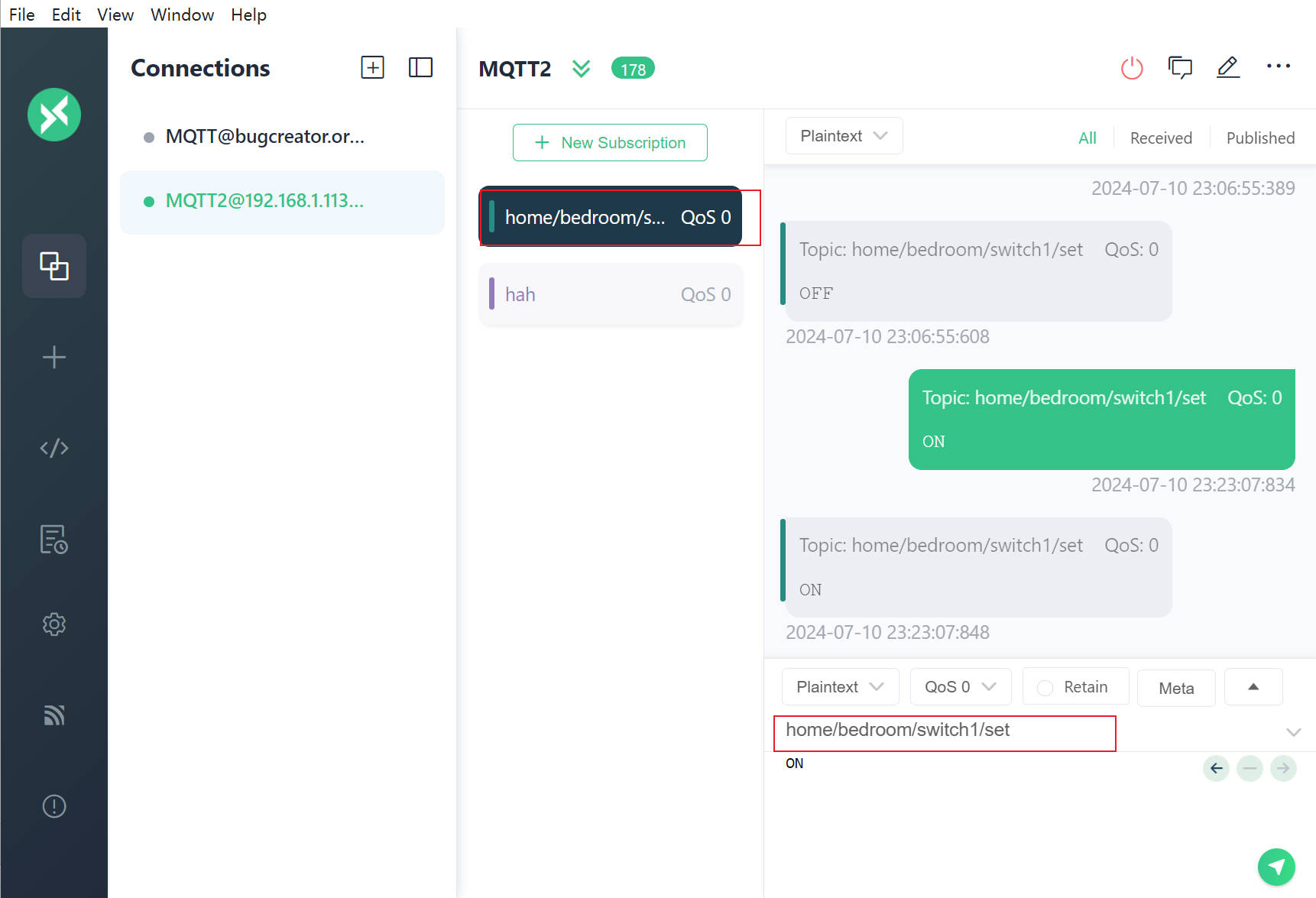Open new window with chat icon
The width and height of the screenshot is (1316, 898).
pyautogui.click(x=1180, y=68)
